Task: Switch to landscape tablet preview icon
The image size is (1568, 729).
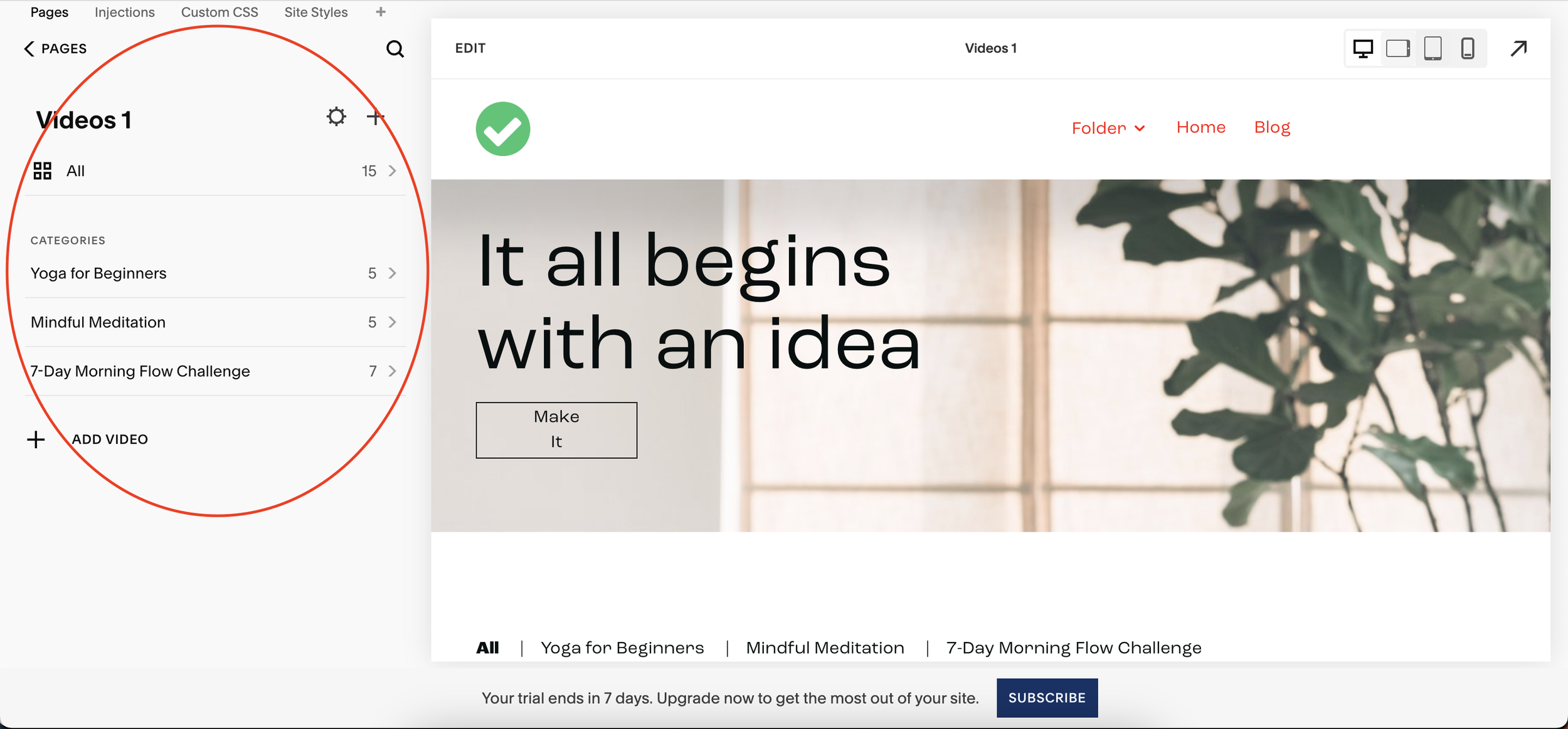Action: pyautogui.click(x=1398, y=48)
